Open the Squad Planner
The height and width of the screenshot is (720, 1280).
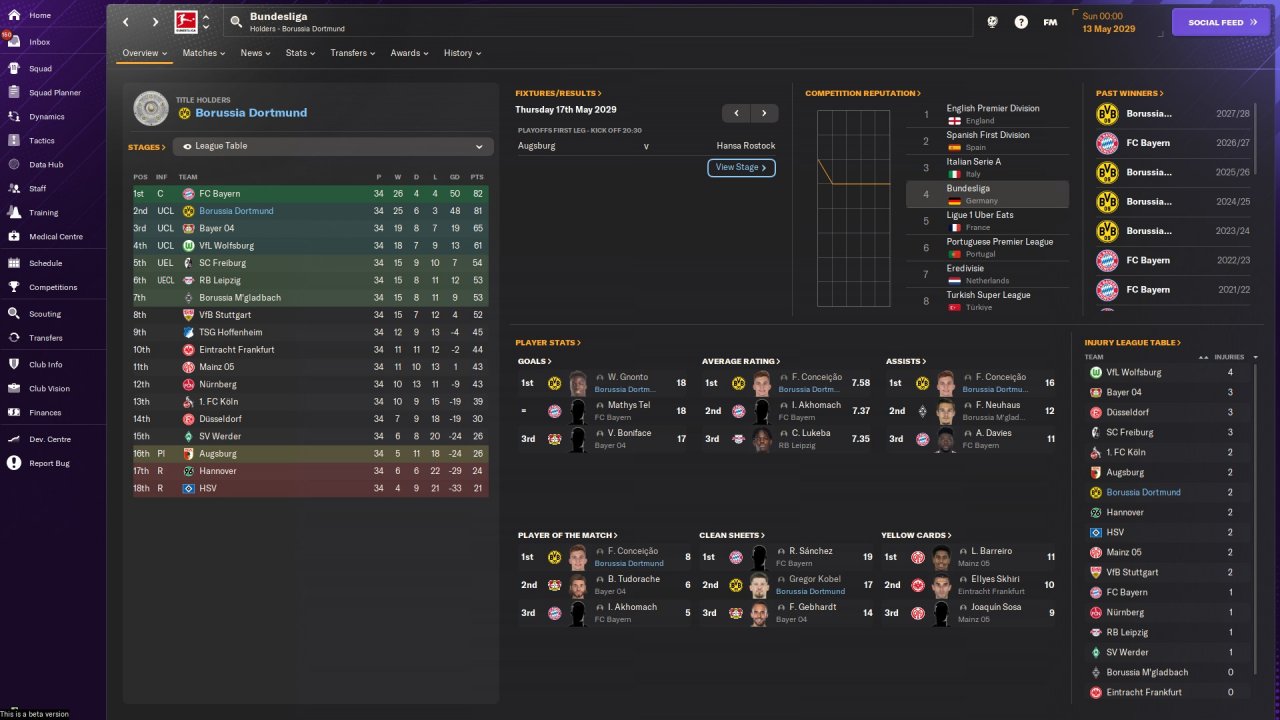pyautogui.click(x=53, y=93)
